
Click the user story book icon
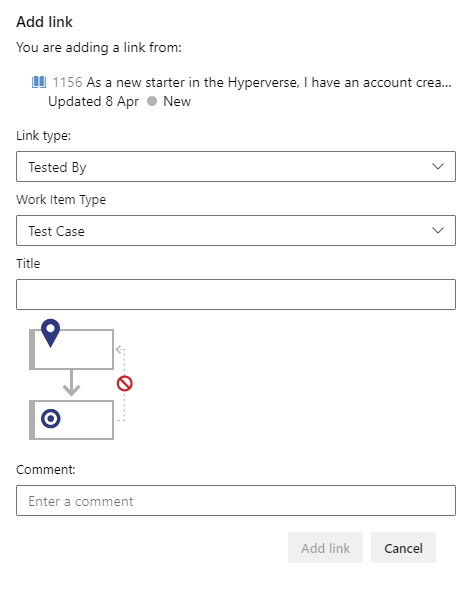click(39, 82)
